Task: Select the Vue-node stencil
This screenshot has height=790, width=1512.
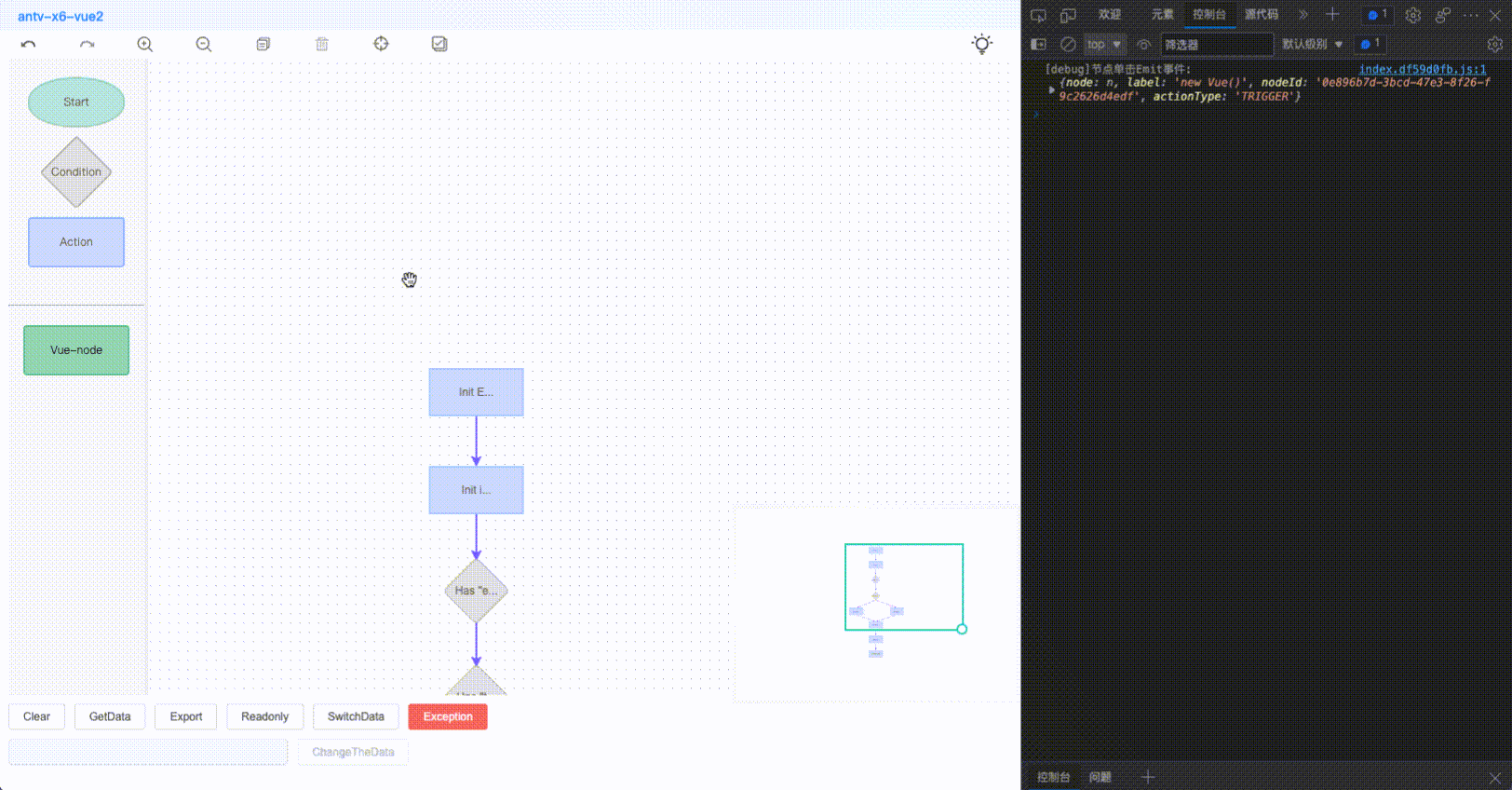Action: click(76, 350)
